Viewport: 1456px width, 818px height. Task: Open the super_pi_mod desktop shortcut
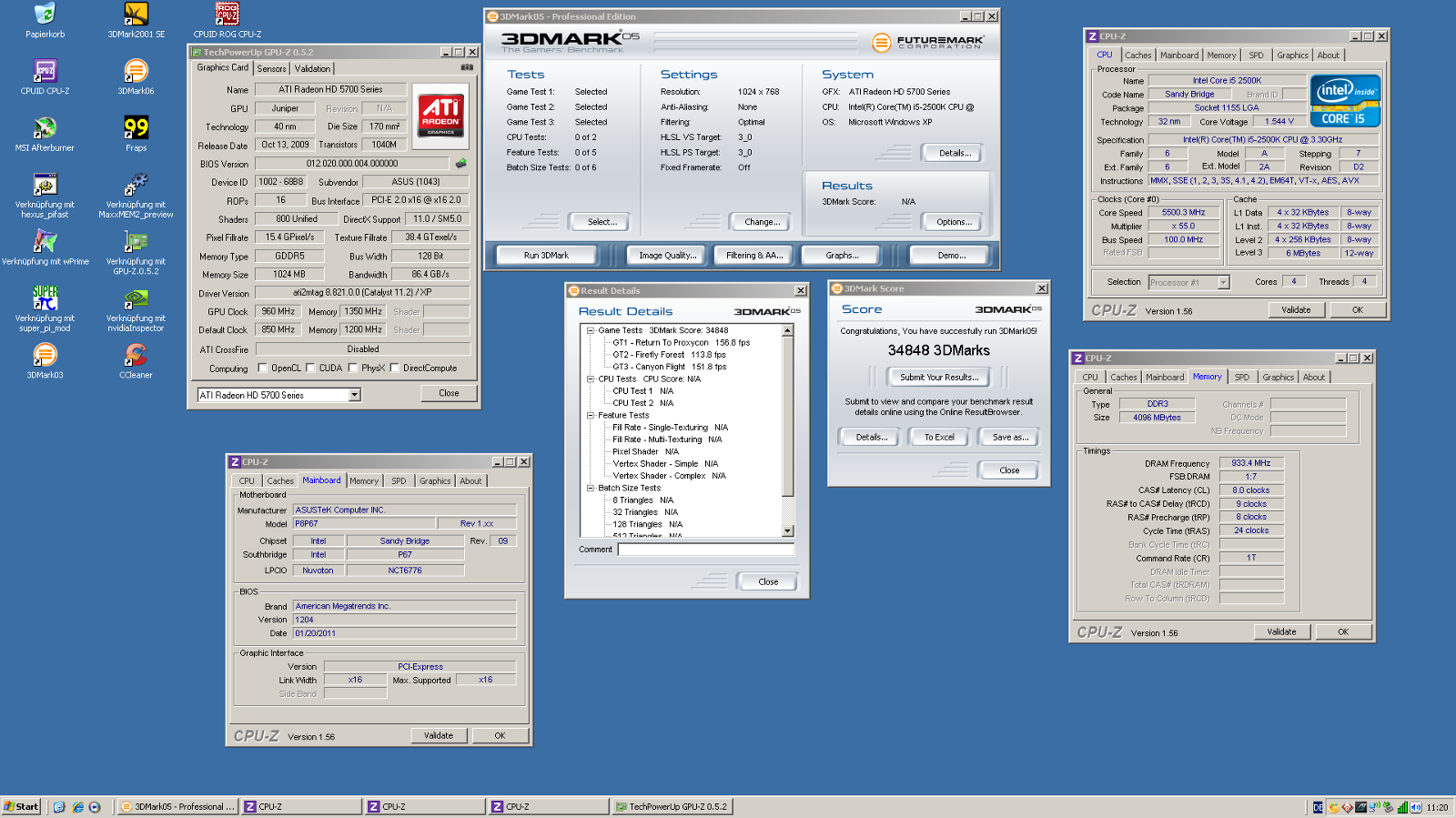[x=45, y=308]
